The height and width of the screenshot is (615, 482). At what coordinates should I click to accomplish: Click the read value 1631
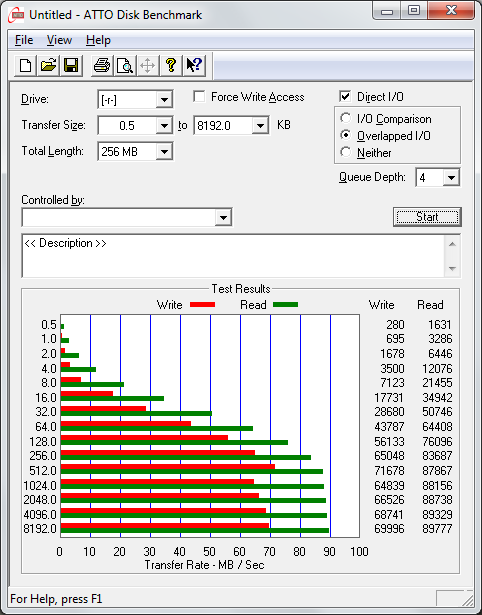tap(440, 325)
